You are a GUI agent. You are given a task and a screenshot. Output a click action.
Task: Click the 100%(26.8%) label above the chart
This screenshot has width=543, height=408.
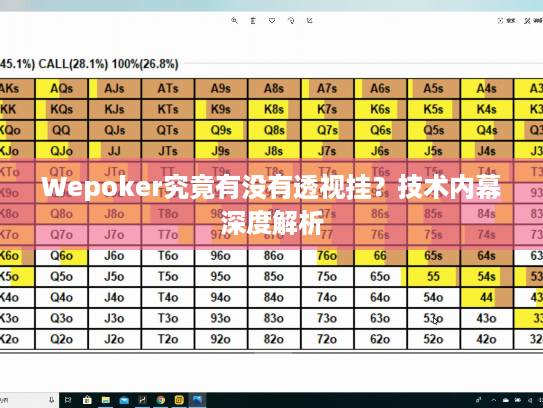[x=145, y=64]
